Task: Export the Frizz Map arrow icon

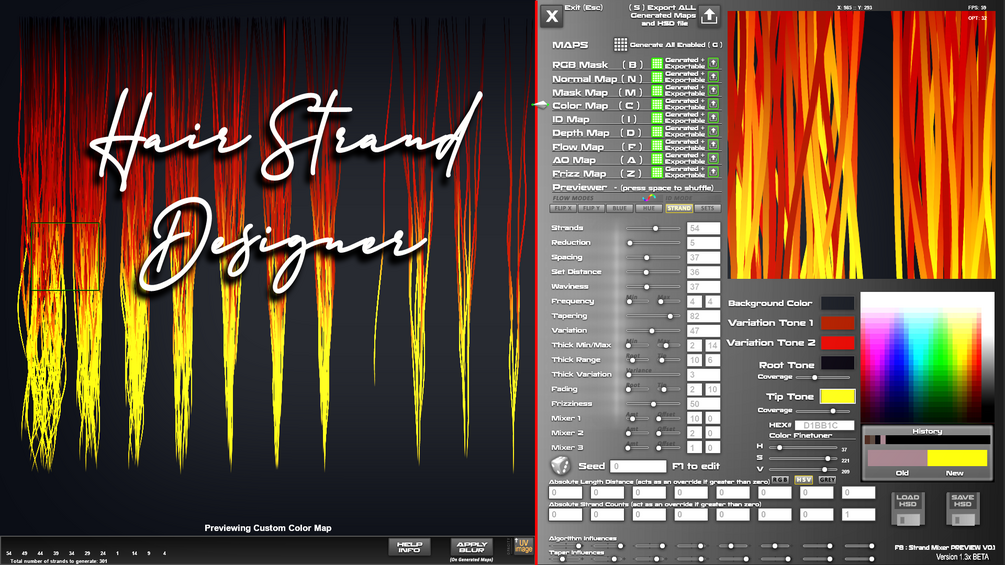Action: click(x=713, y=172)
